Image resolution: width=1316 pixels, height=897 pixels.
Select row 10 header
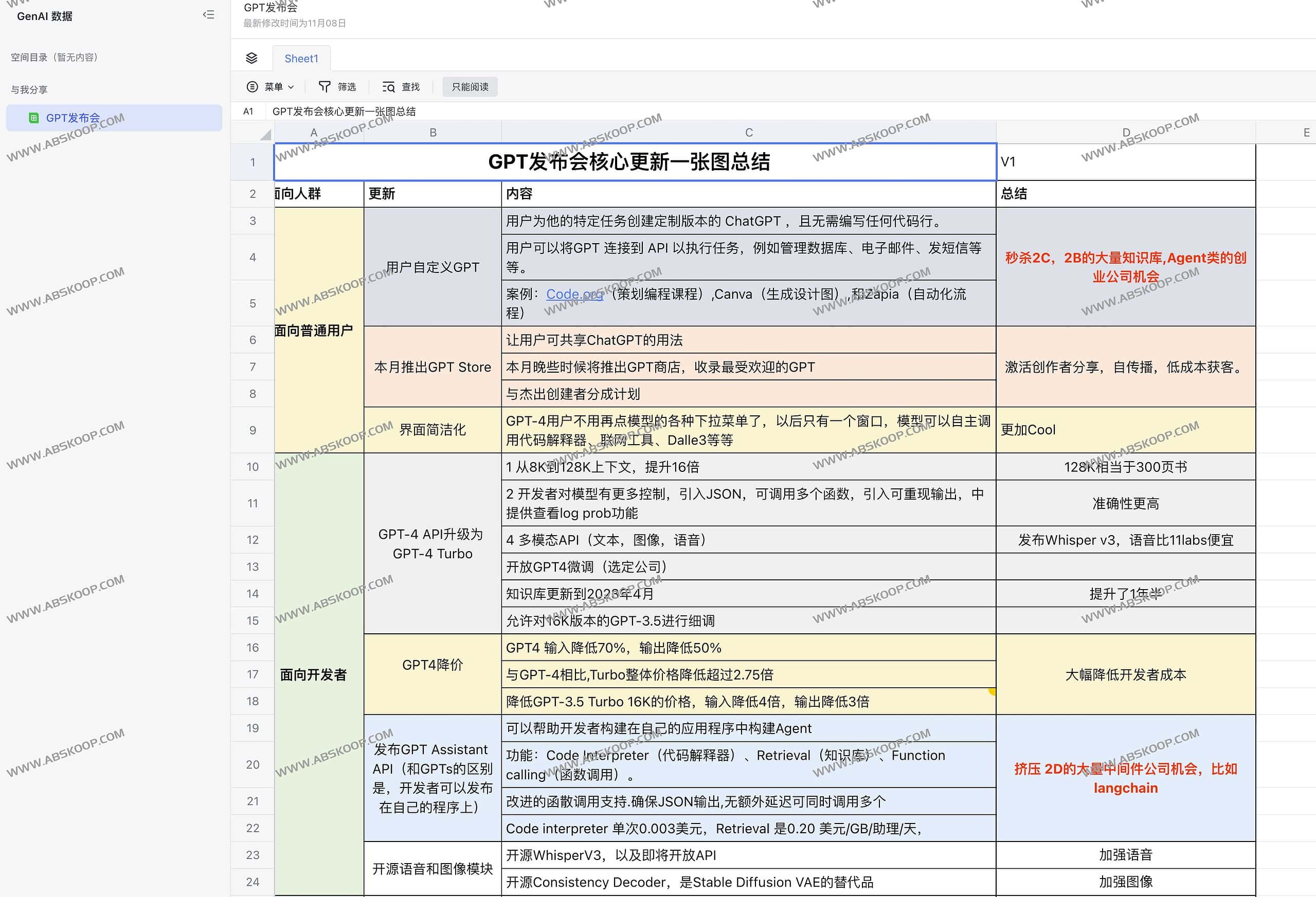[x=252, y=467]
